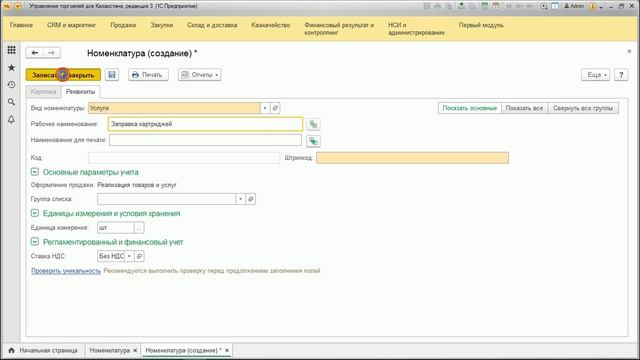Viewport: 640px width, 360px height.
Task: Open Группа списка item via link icon
Action: click(x=251, y=199)
